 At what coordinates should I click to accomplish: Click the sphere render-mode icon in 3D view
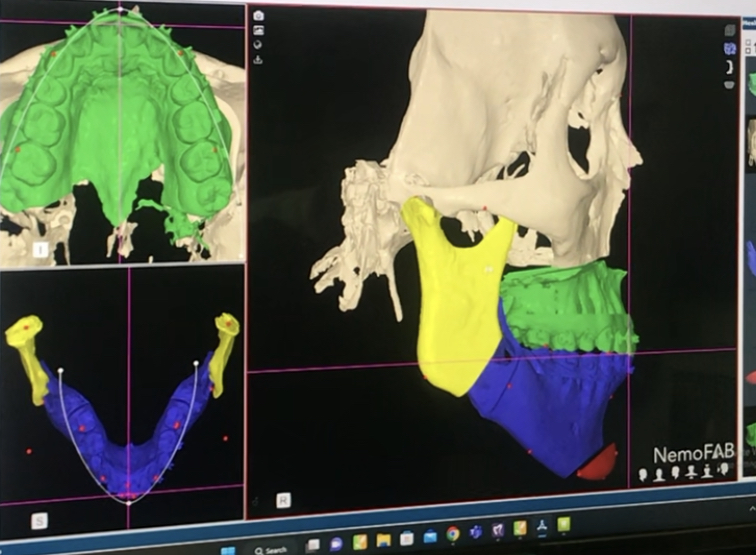258,45
